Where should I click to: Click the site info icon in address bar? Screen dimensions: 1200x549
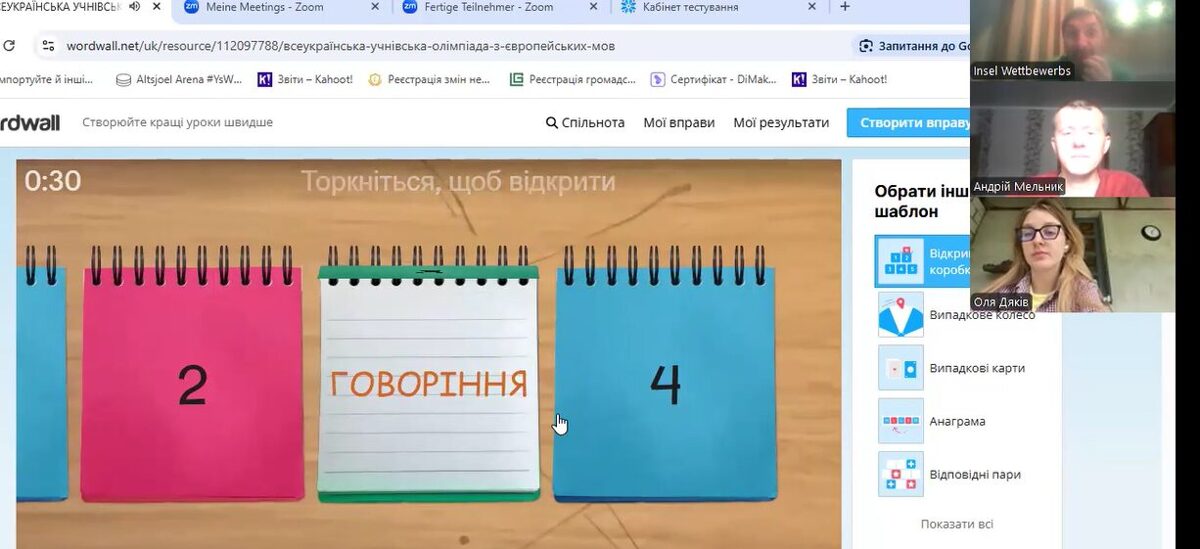pyautogui.click(x=47, y=46)
